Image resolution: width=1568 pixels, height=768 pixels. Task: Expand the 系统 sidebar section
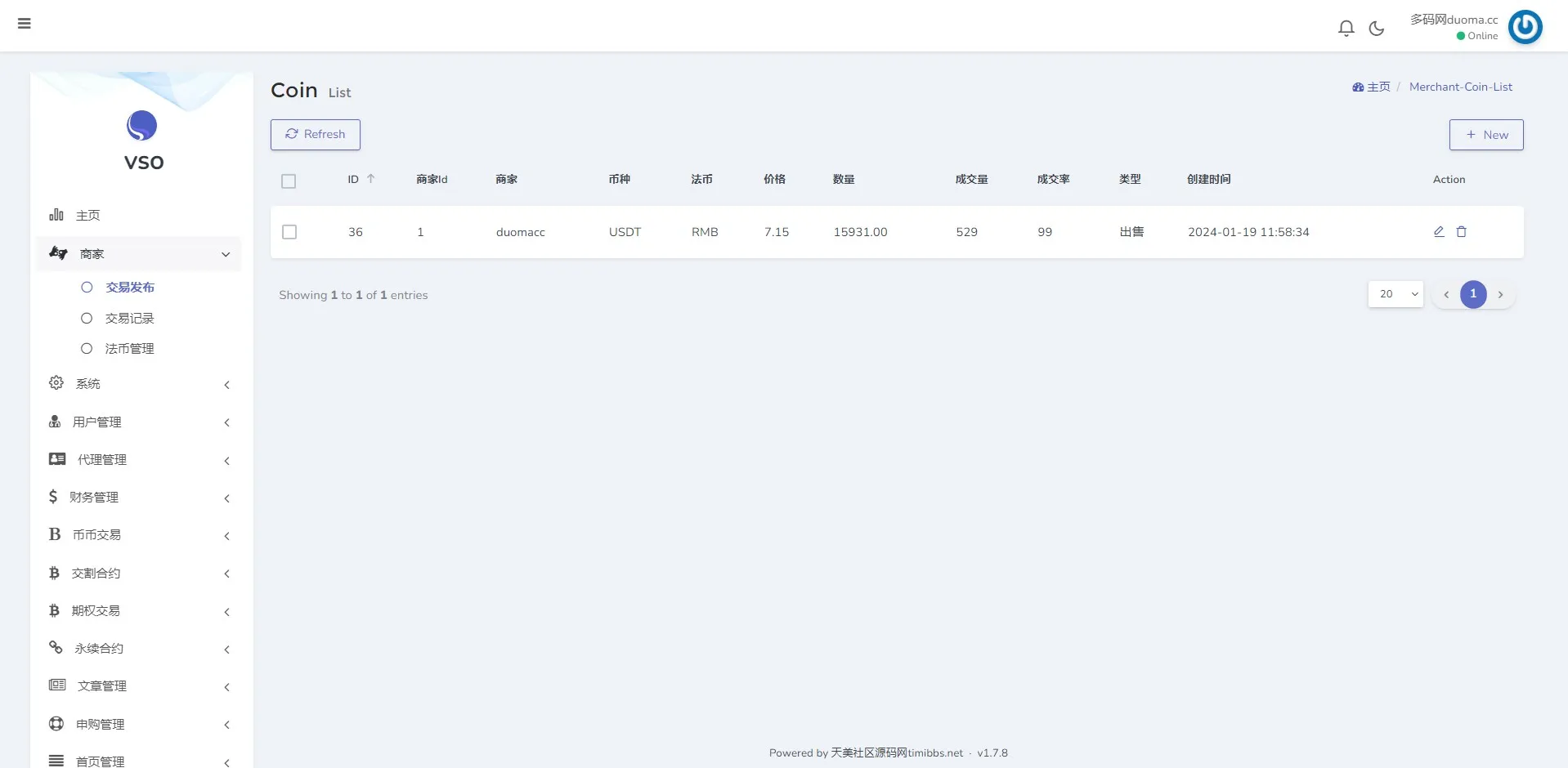click(139, 384)
